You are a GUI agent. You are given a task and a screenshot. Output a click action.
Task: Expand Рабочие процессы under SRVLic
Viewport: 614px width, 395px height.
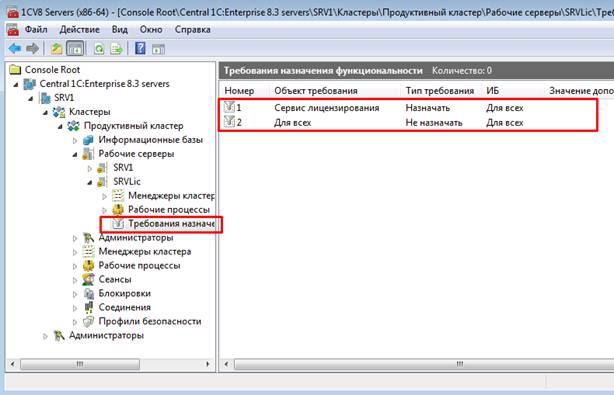tap(105, 210)
